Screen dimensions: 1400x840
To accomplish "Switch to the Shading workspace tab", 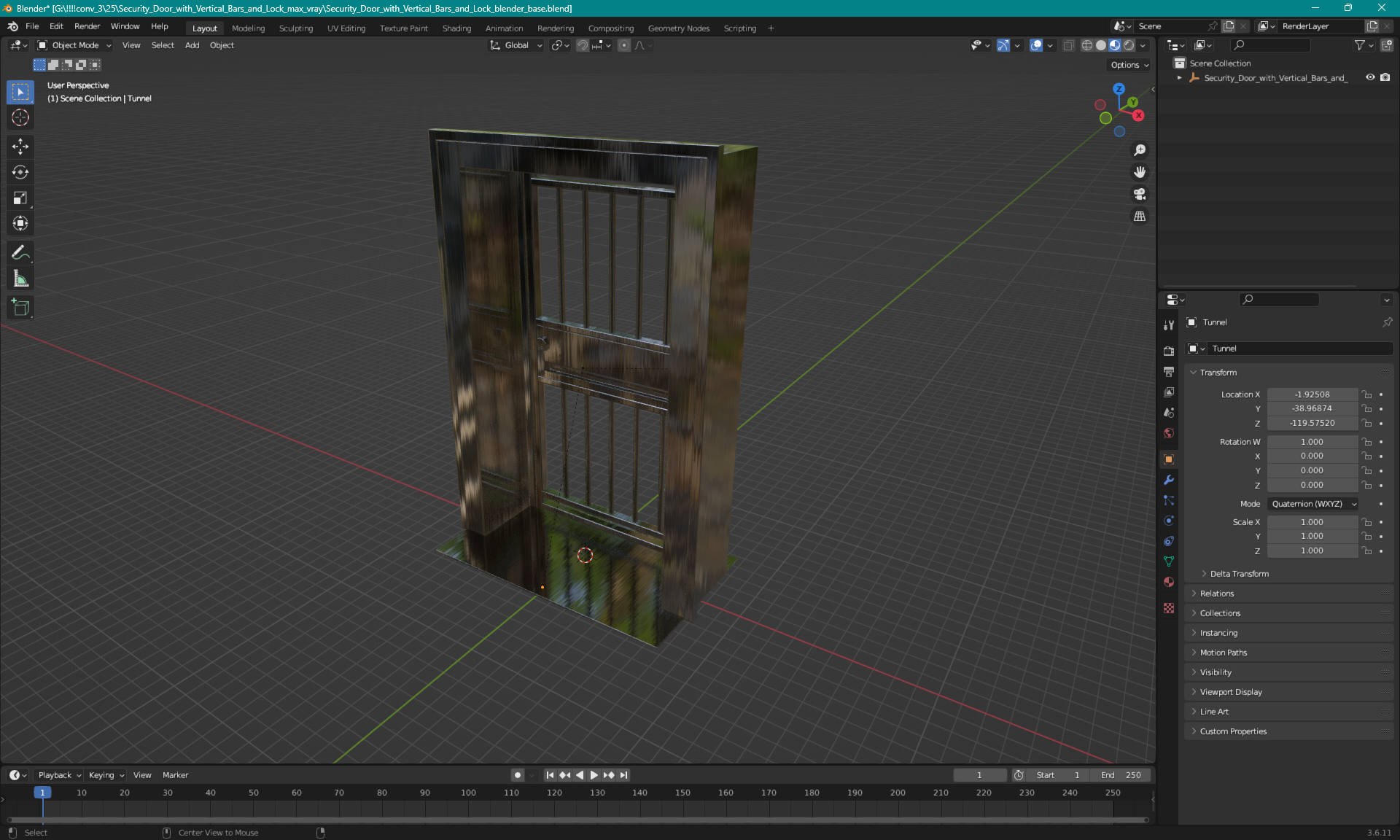I will tap(456, 28).
